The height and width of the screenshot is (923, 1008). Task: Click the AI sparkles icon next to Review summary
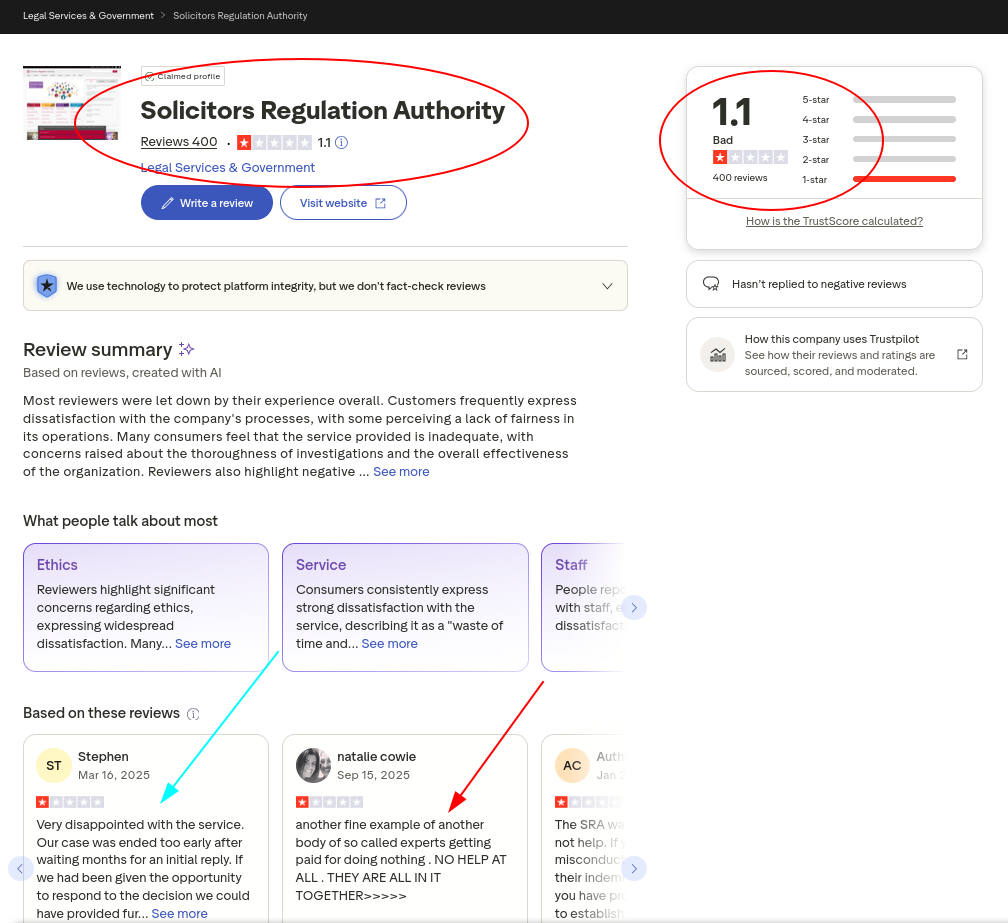[185, 349]
